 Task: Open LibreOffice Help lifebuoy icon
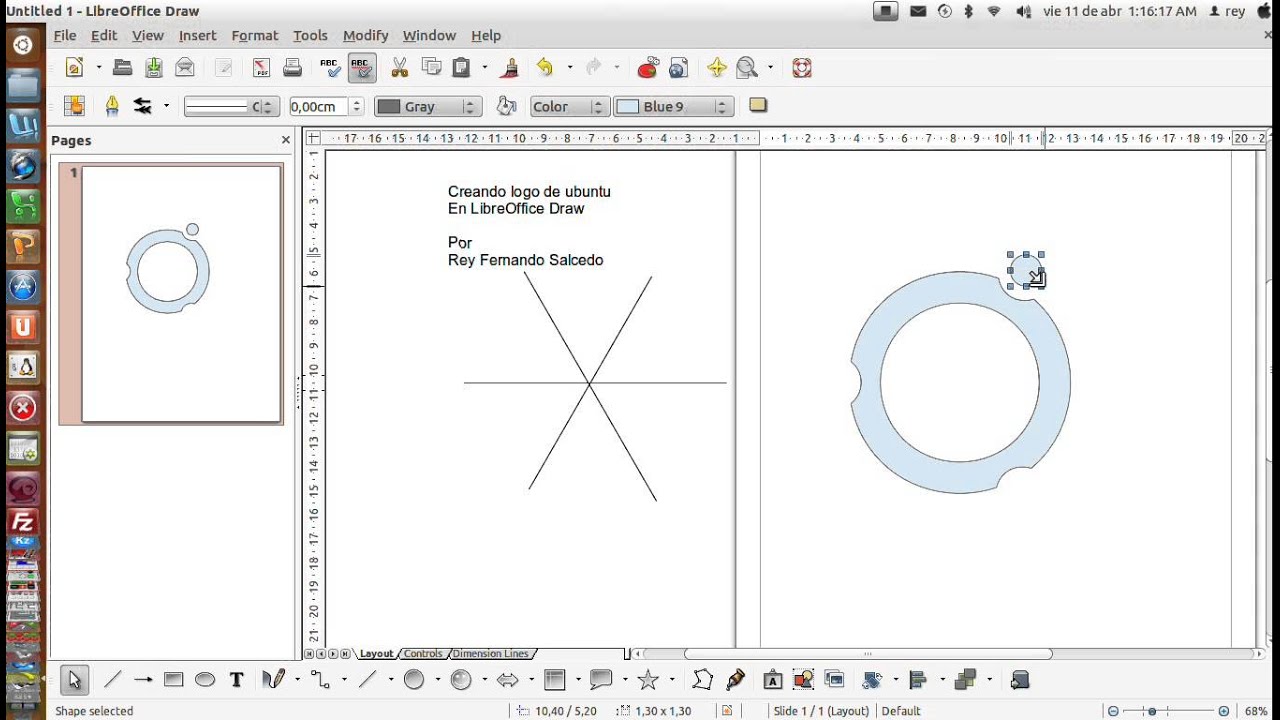point(801,68)
